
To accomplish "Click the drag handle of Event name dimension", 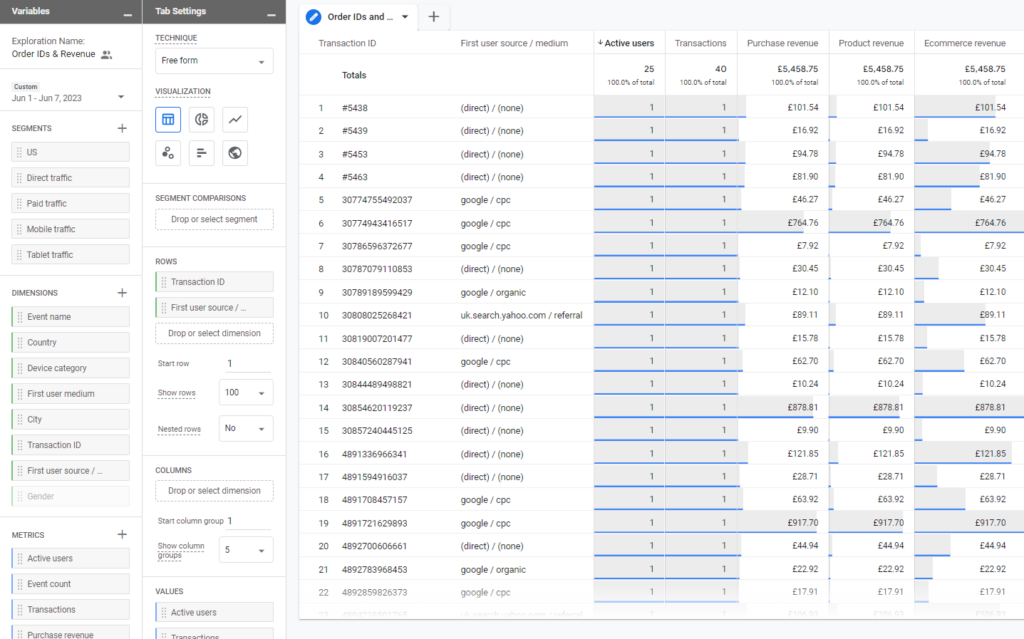I will pos(20,317).
